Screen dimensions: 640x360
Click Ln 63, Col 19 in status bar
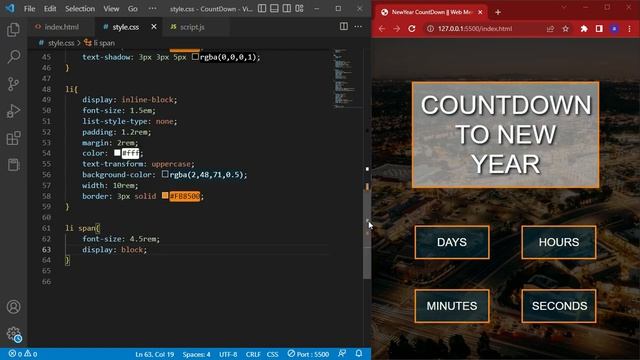coord(155,354)
